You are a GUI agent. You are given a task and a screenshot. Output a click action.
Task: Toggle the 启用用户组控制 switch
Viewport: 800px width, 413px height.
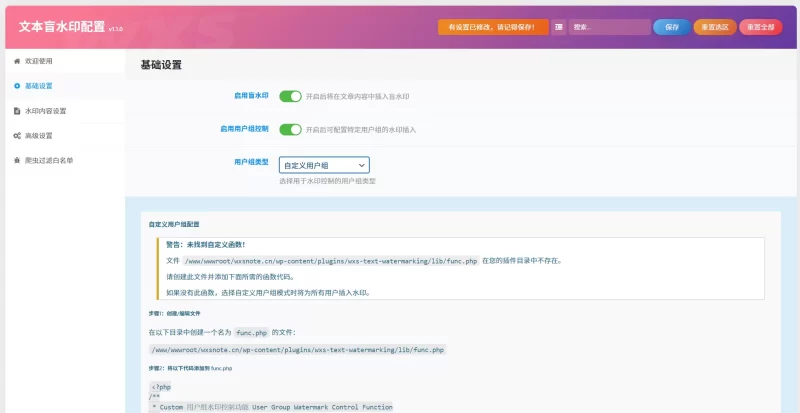pos(290,130)
